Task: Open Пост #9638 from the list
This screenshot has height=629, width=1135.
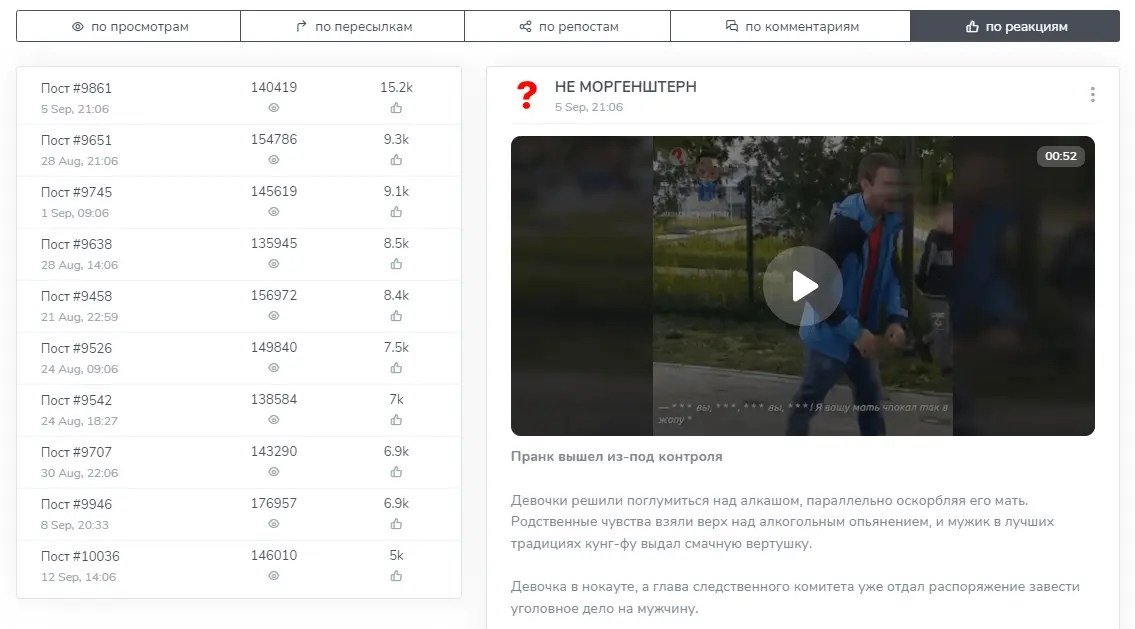Action: (x=76, y=244)
